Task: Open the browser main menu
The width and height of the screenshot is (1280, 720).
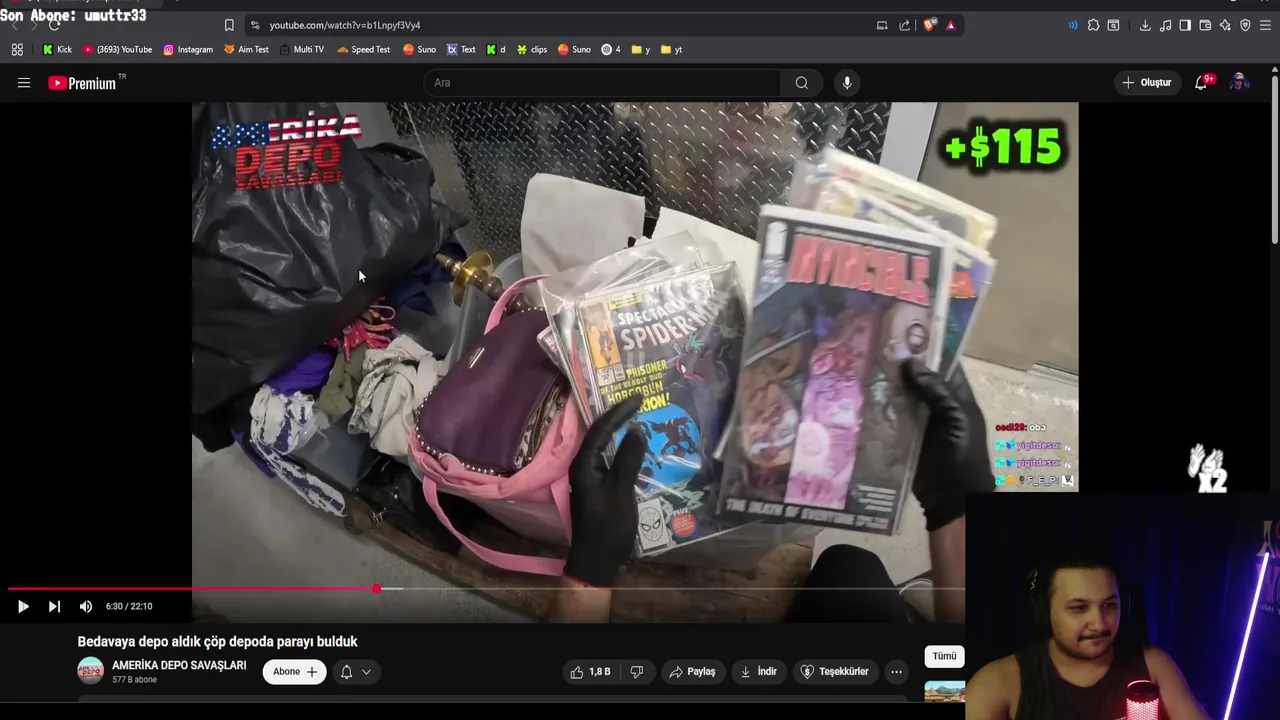Action: (x=1266, y=25)
